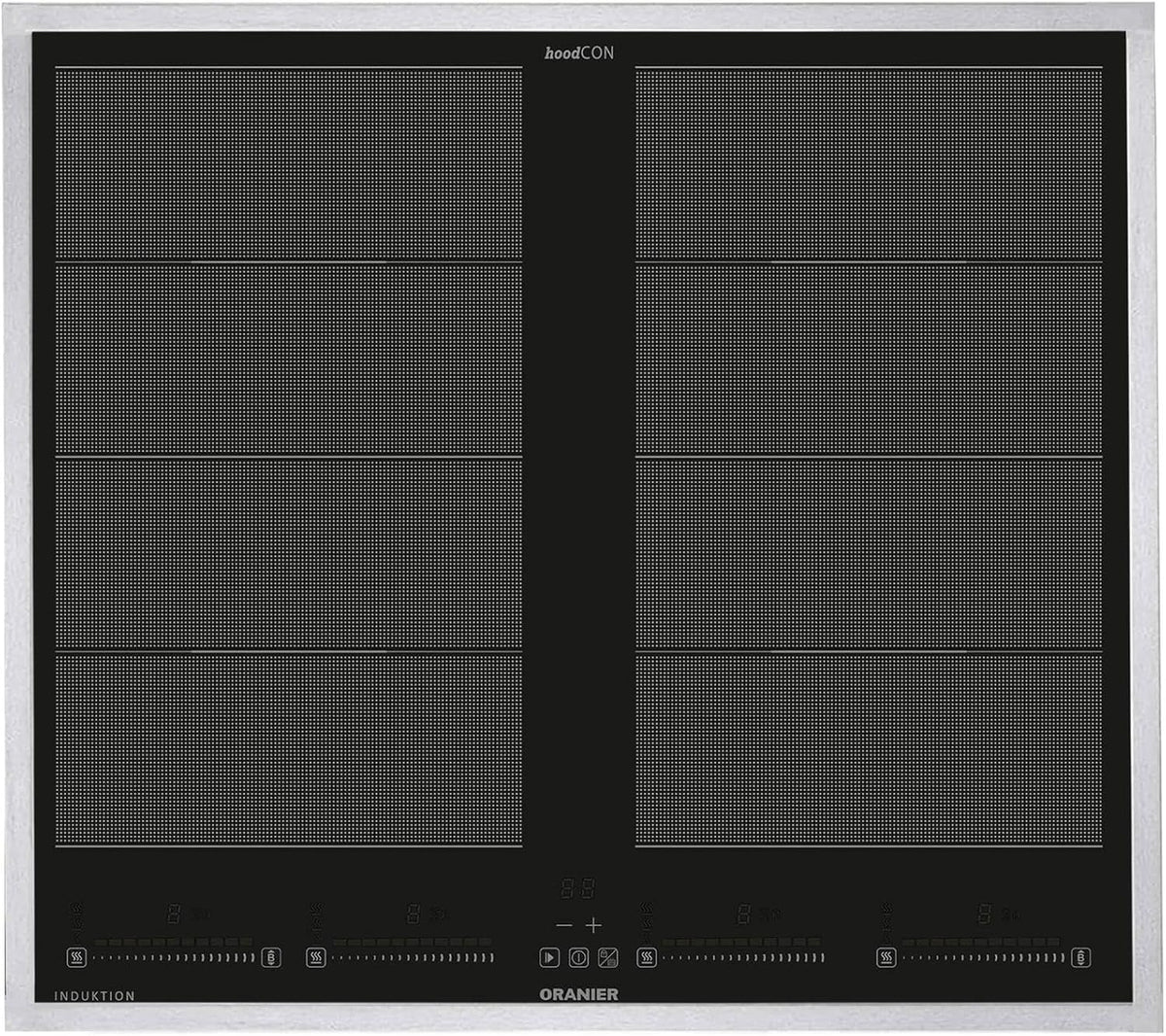Tap the hoodCON label at the top
Viewport: 1166px width, 1036px height.
[x=579, y=52]
